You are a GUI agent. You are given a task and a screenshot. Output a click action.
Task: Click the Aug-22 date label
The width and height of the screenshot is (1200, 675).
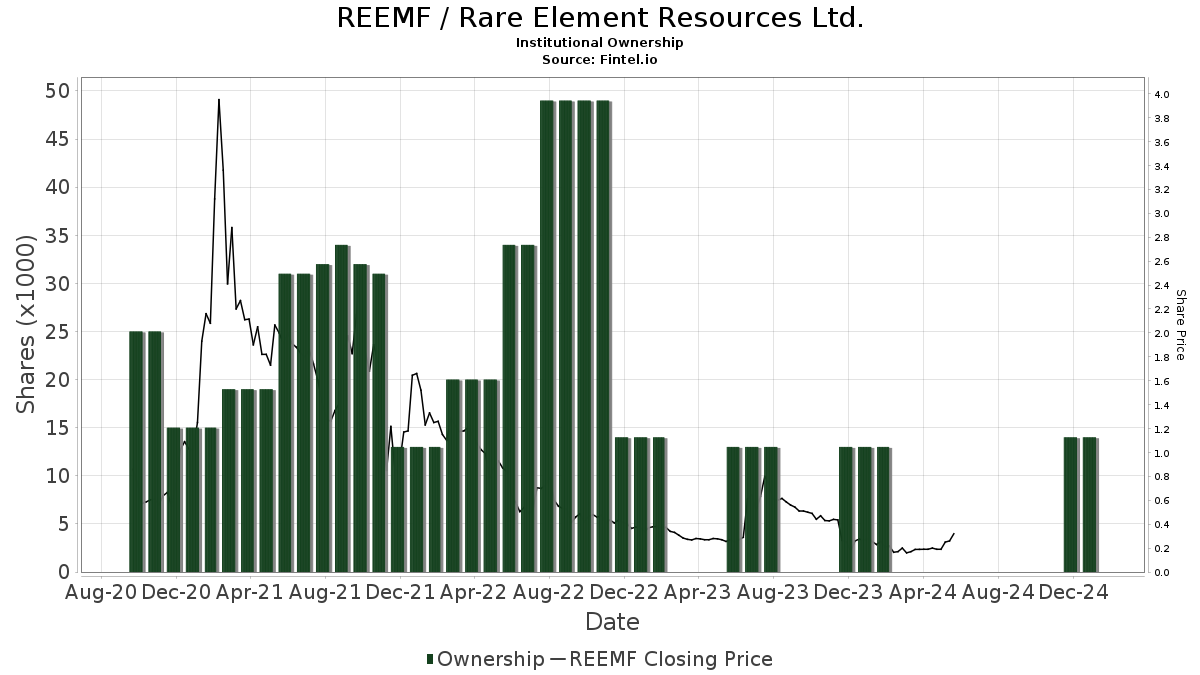(x=549, y=592)
